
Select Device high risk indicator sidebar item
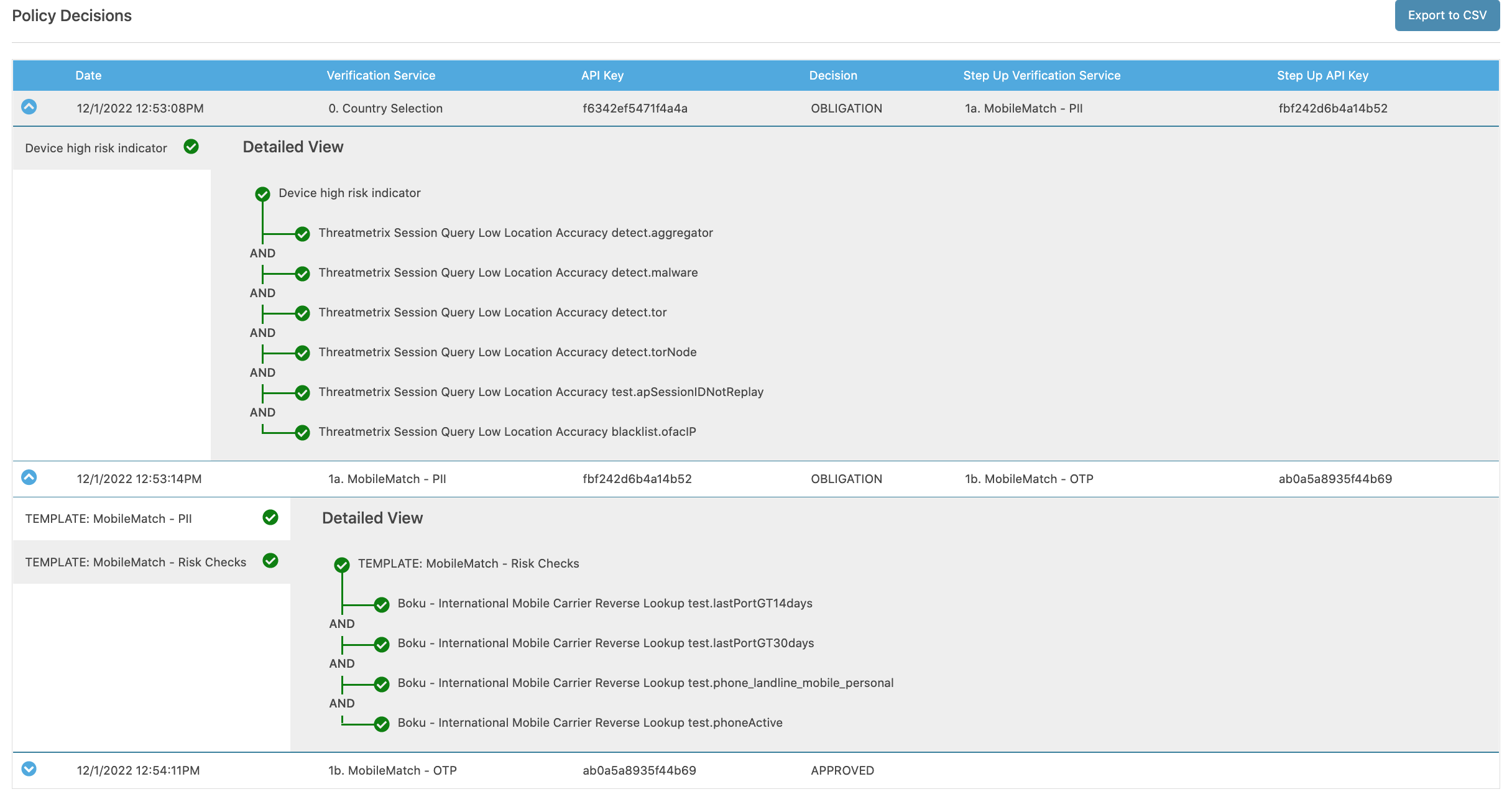112,148
